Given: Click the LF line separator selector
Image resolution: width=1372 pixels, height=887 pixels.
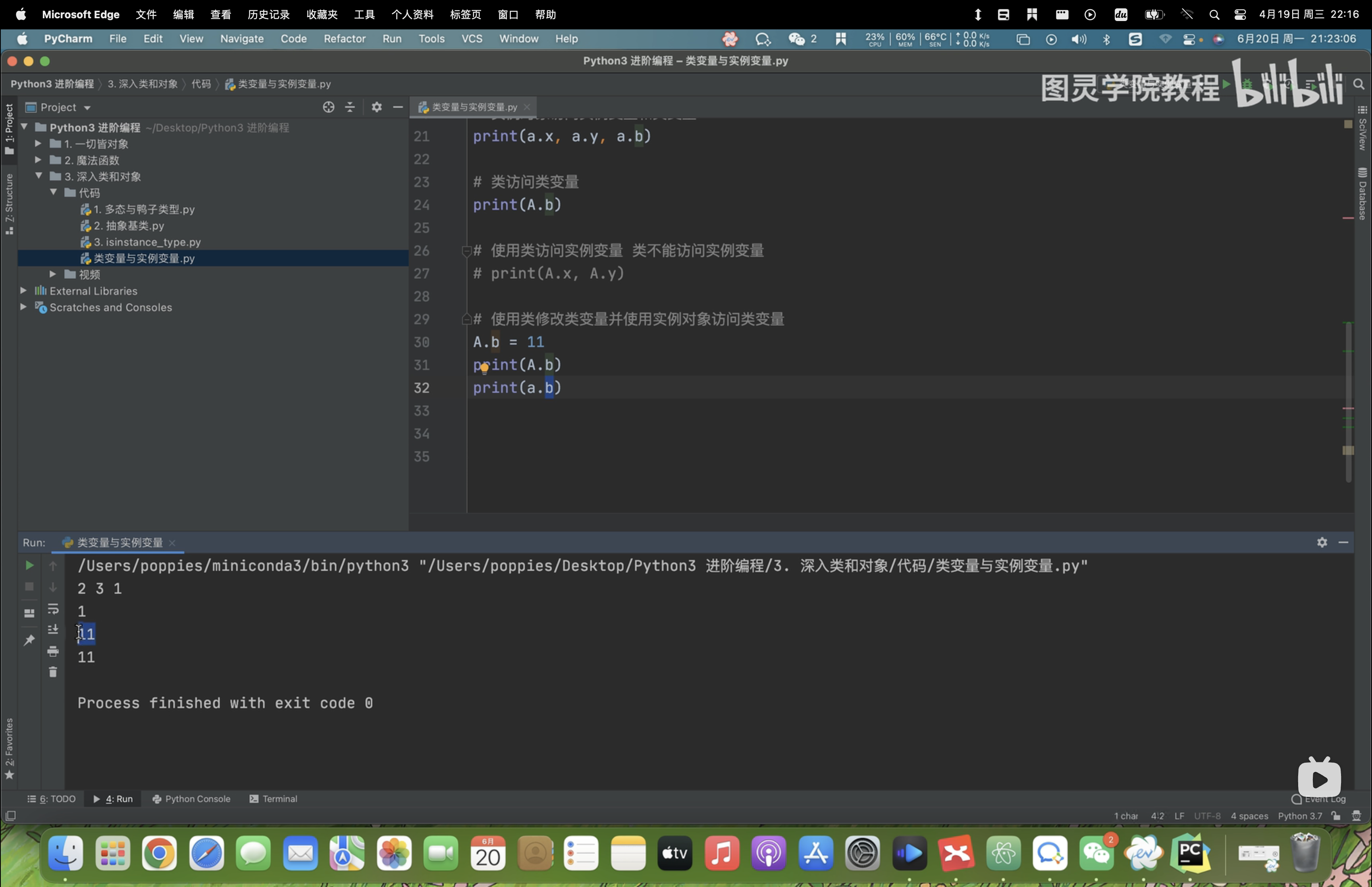Looking at the screenshot, I should [1179, 816].
